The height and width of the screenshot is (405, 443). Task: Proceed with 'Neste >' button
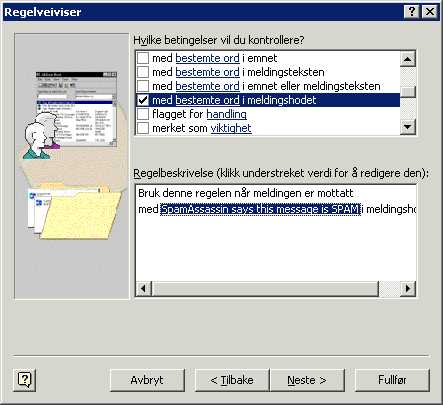click(307, 380)
